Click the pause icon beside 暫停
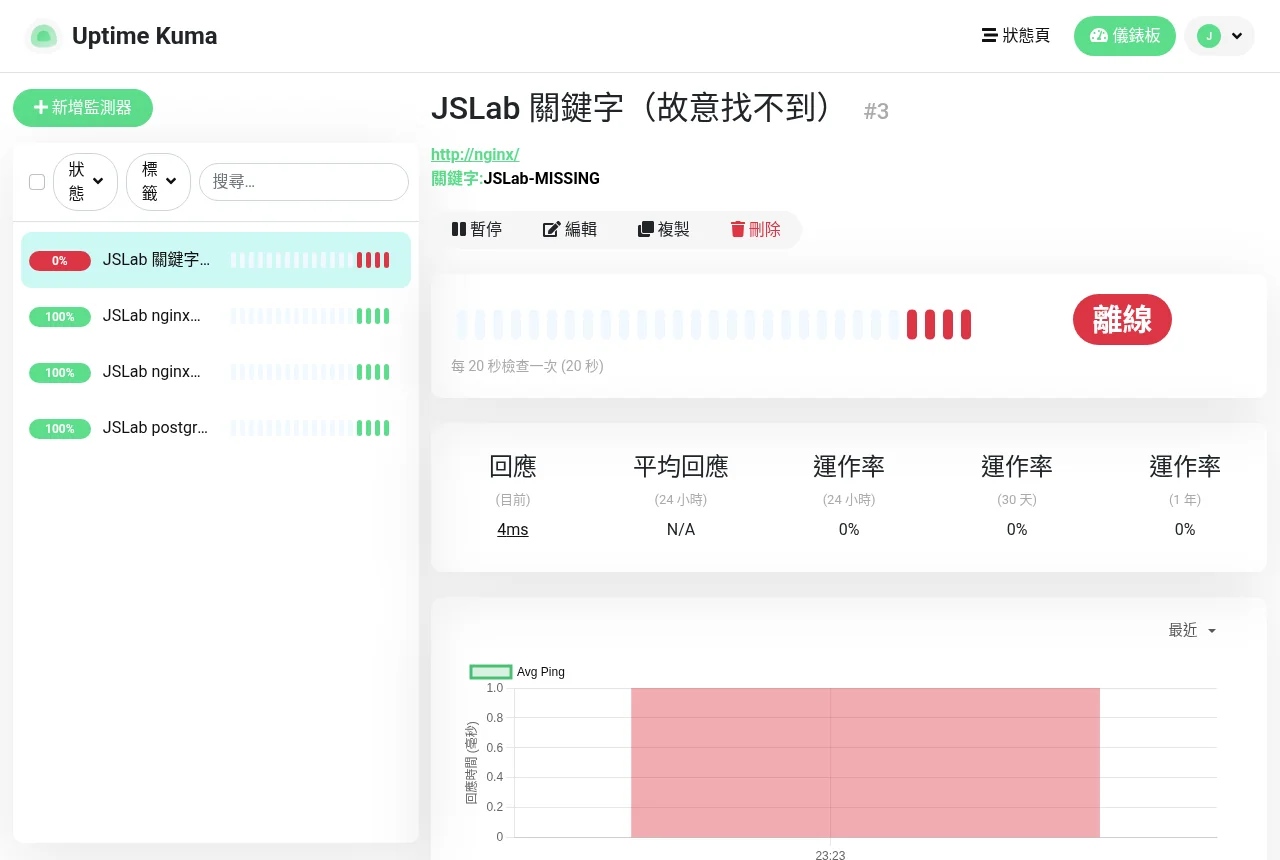This screenshot has width=1280, height=860. pyautogui.click(x=459, y=229)
